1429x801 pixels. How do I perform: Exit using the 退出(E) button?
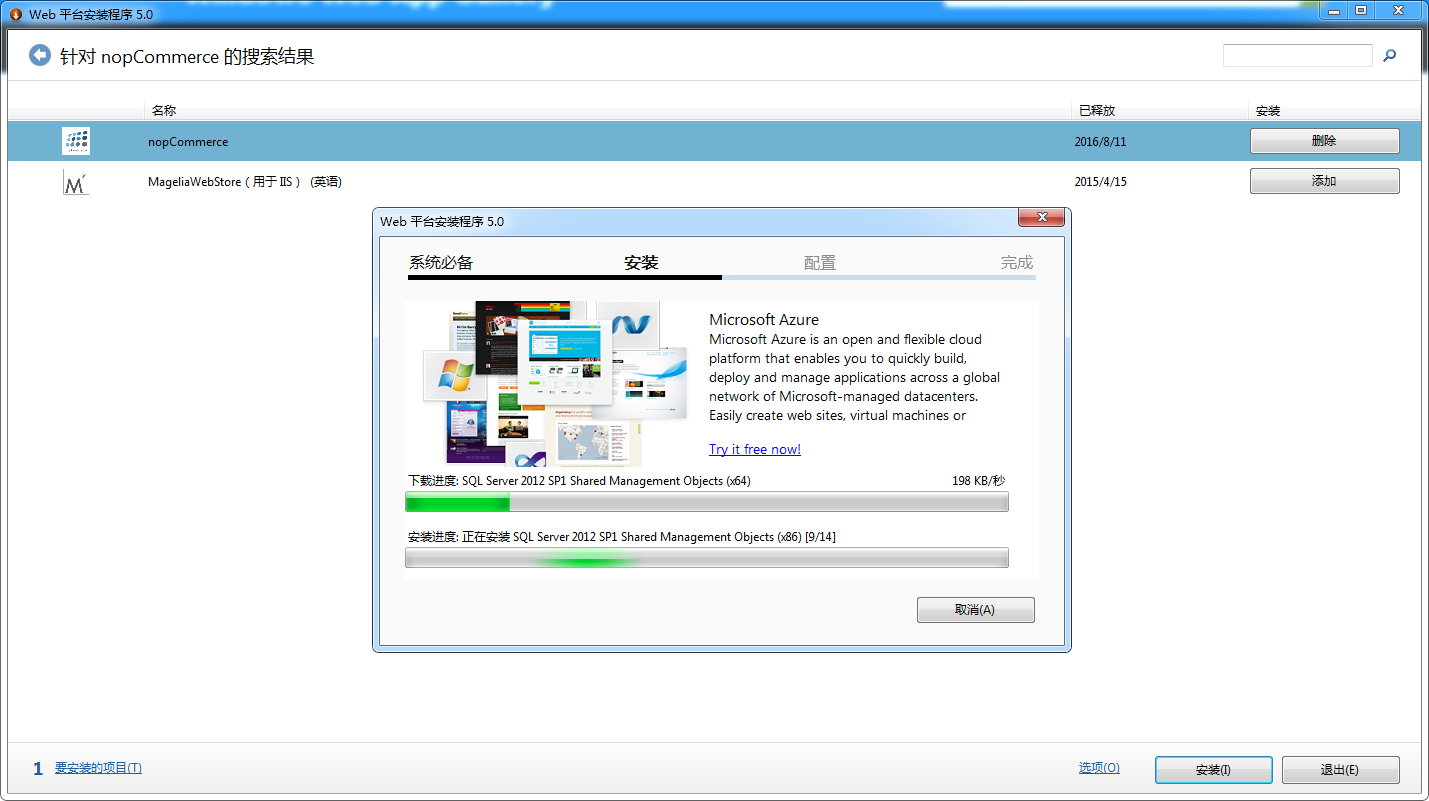point(1340,770)
